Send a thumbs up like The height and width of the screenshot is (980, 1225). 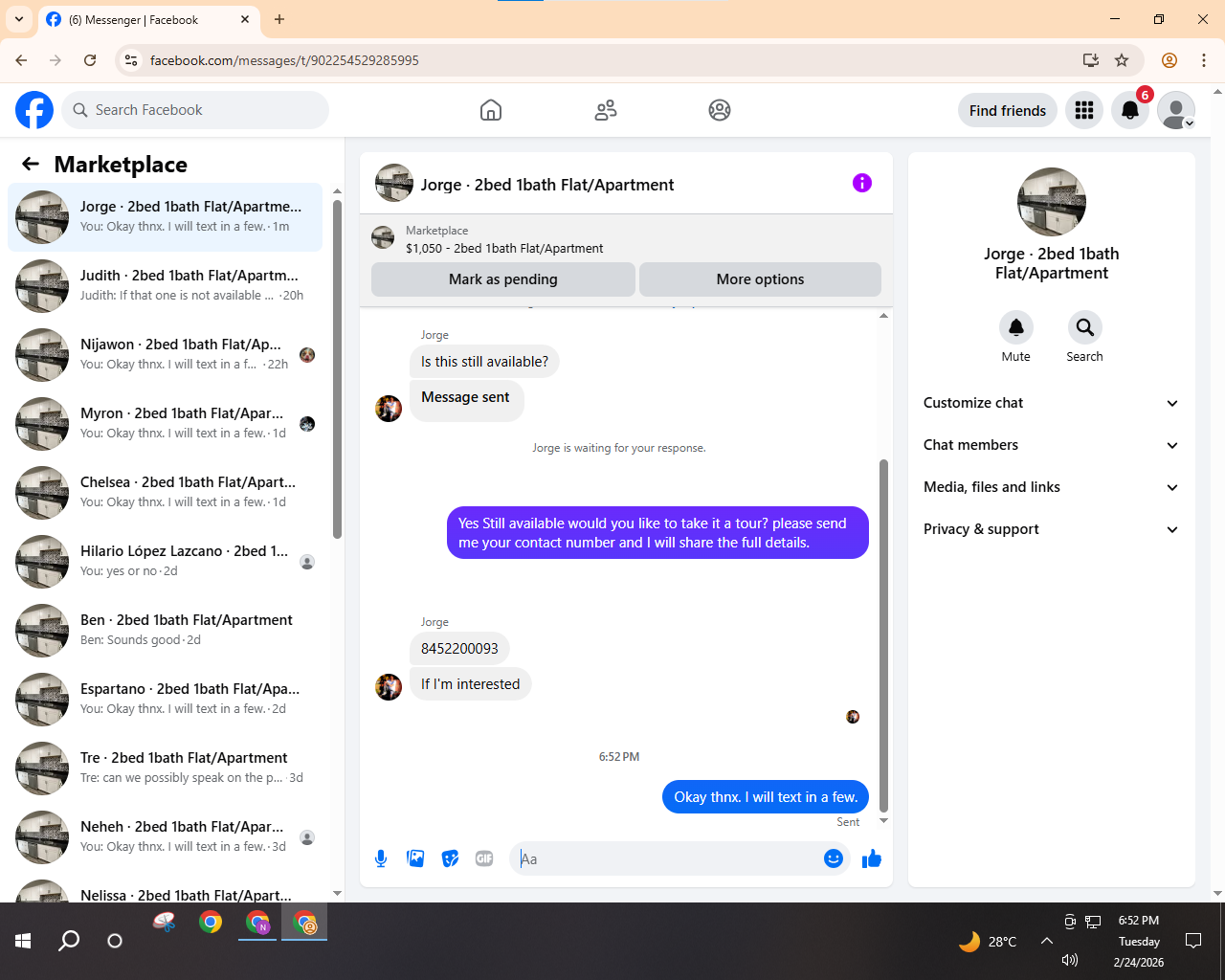tap(872, 858)
